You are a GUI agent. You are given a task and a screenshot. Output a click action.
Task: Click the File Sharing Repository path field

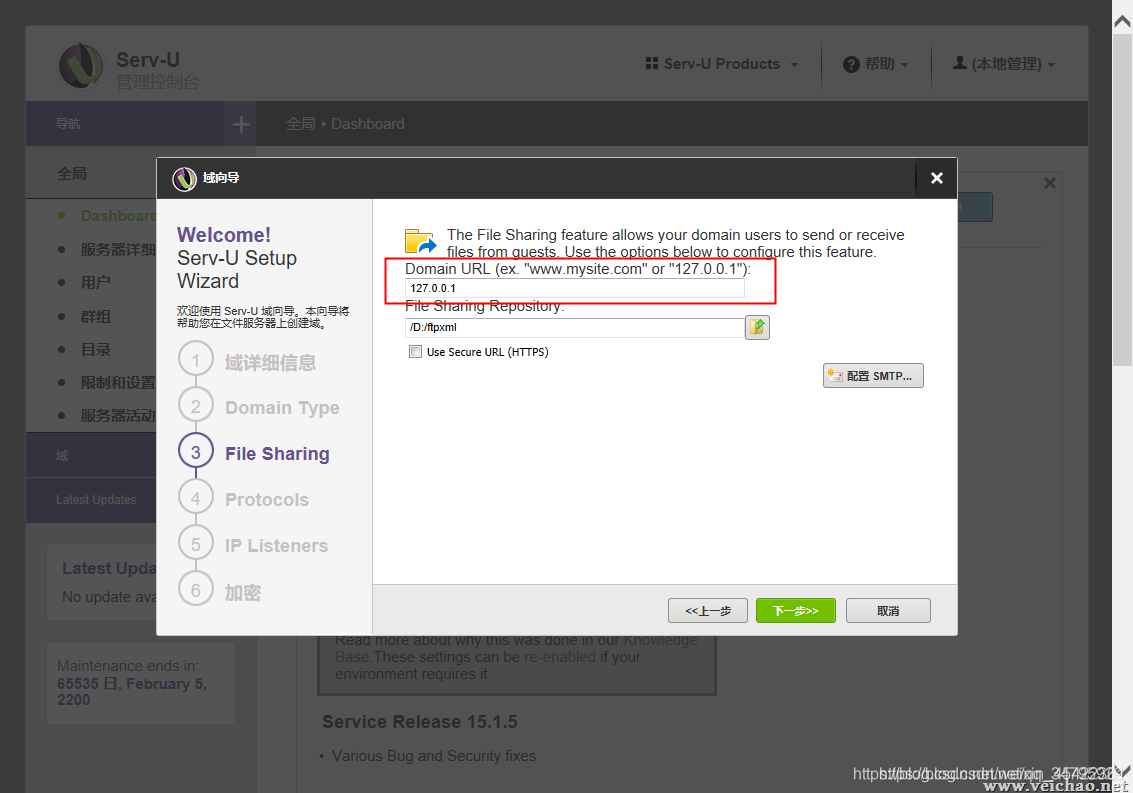pos(574,327)
